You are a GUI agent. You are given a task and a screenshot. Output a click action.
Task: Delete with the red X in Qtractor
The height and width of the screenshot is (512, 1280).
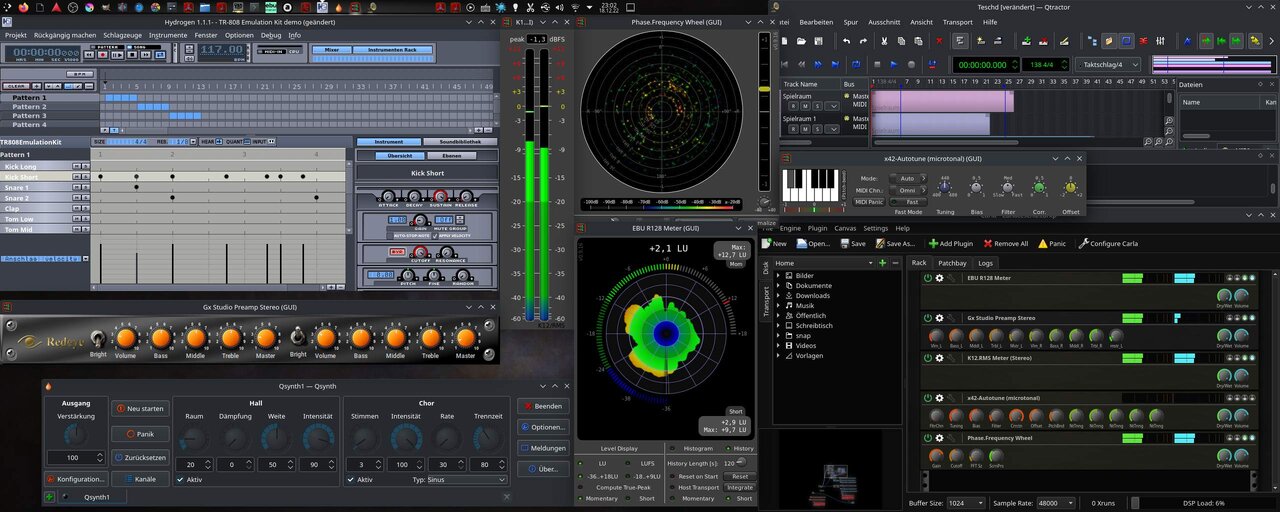(x=939, y=41)
